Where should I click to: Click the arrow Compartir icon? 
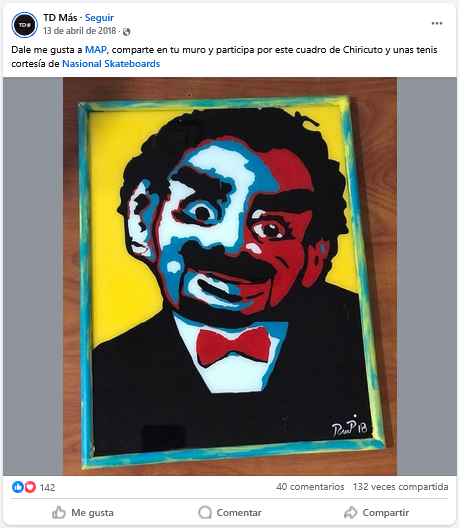click(351, 513)
